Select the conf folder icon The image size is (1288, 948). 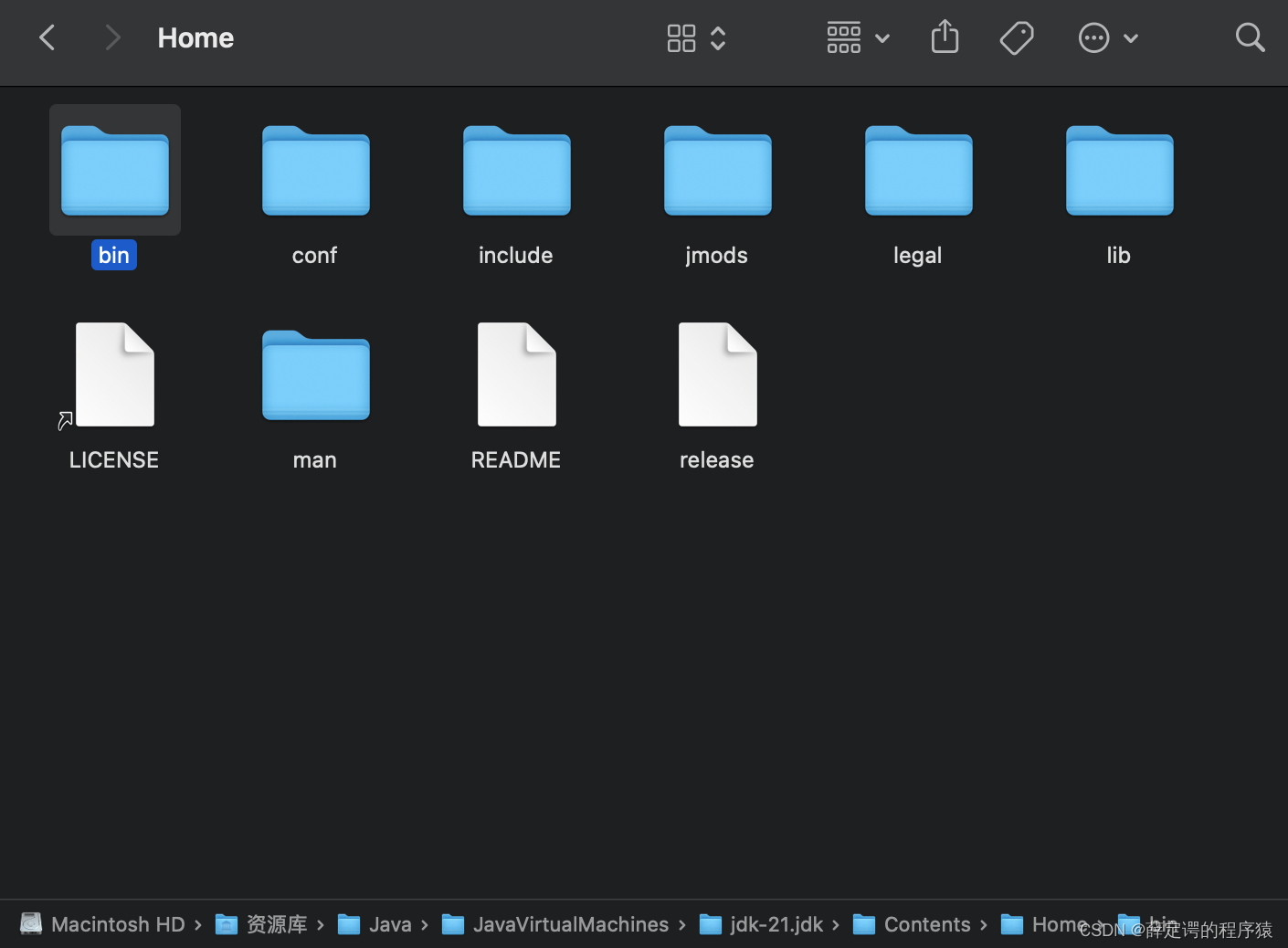(x=316, y=170)
